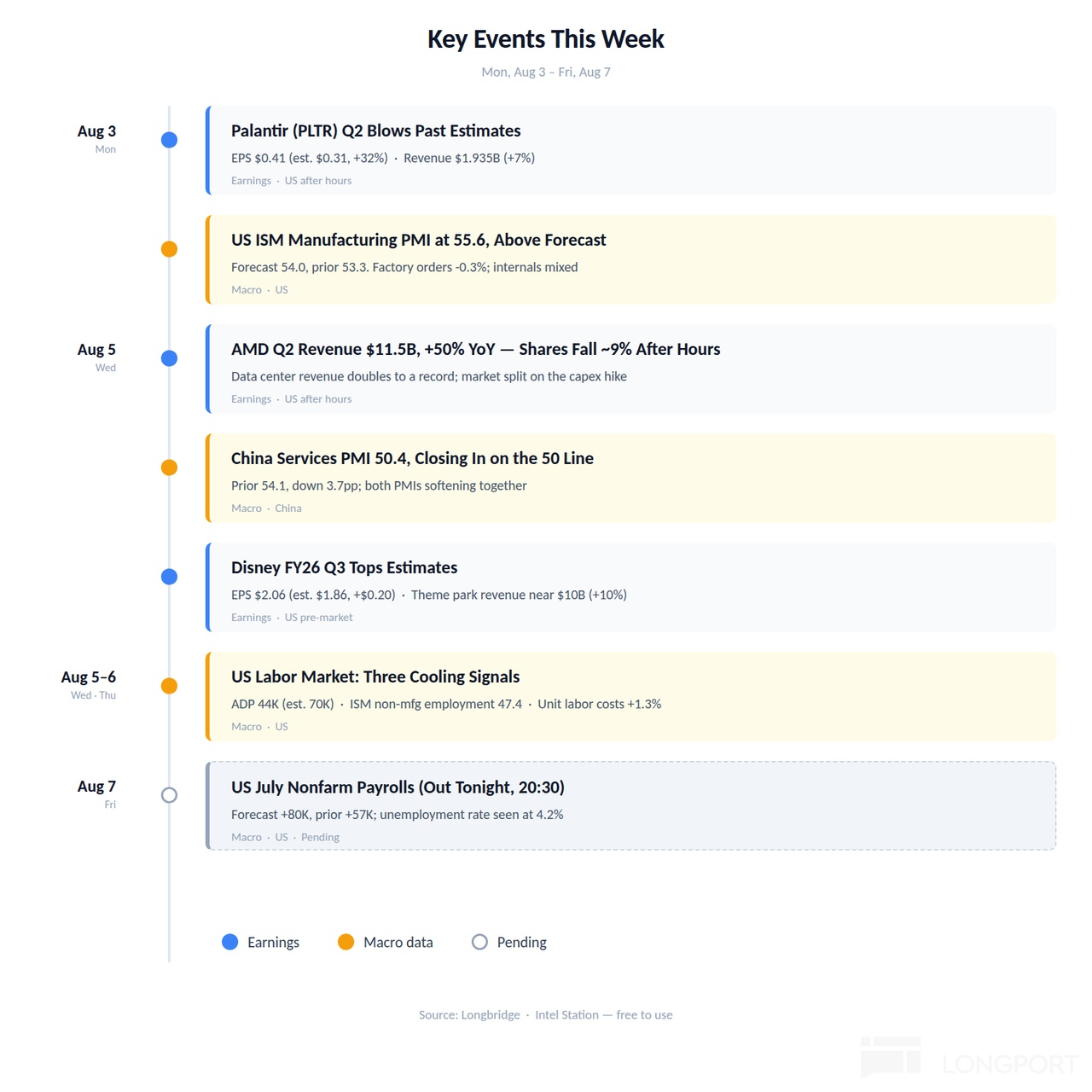Screen dimensions: 1092x1092
Task: Click the hollow Pending legend circle
Action: pos(479,942)
